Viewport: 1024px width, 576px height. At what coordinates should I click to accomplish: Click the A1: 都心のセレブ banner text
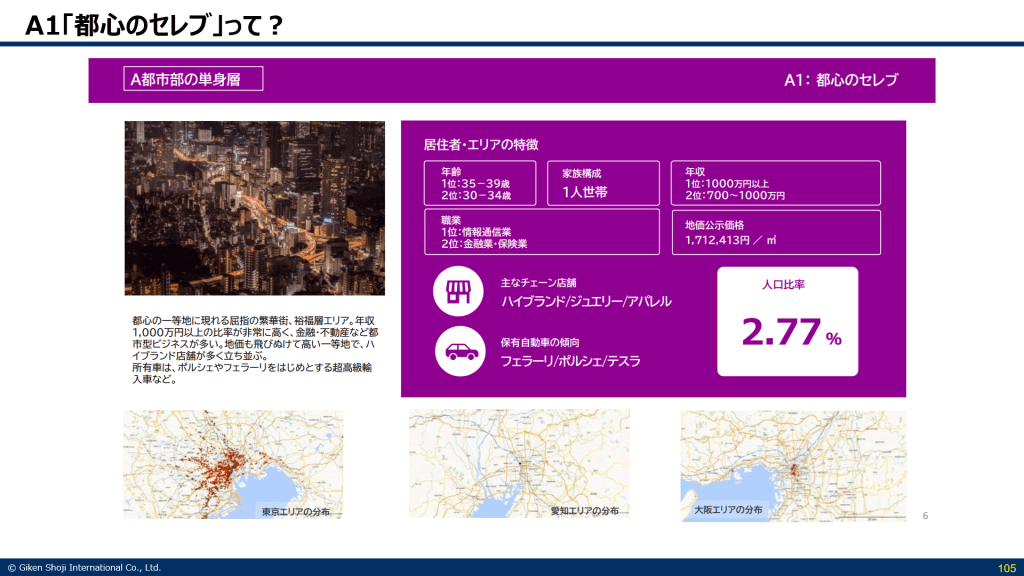click(841, 80)
